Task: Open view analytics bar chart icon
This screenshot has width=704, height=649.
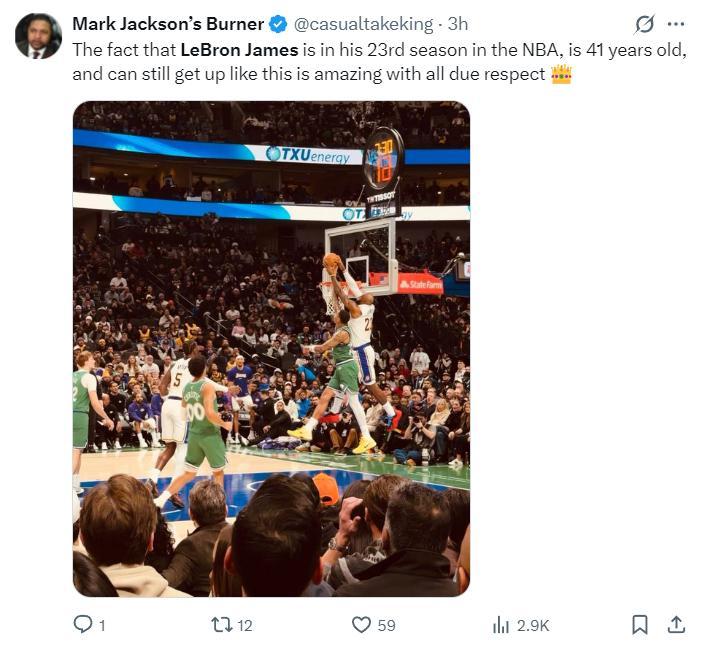Action: (x=501, y=624)
